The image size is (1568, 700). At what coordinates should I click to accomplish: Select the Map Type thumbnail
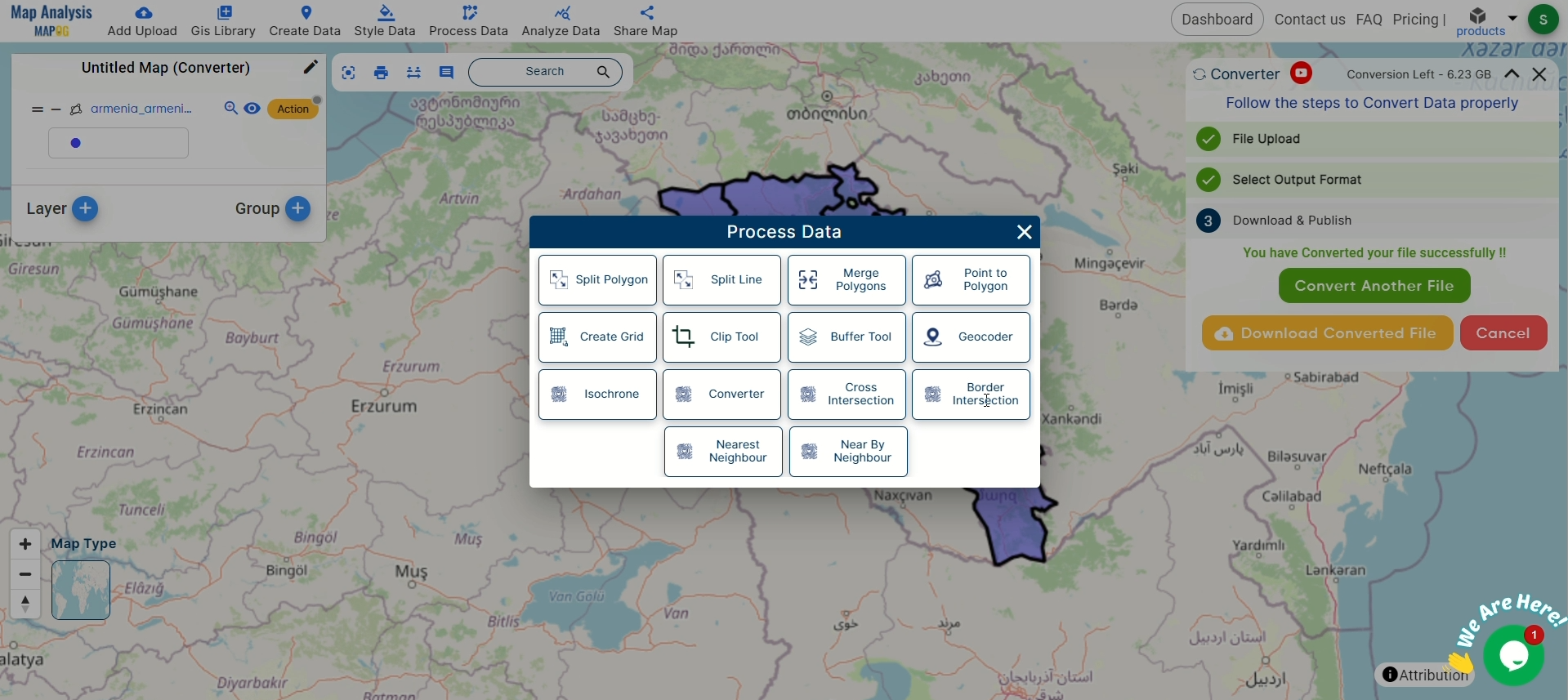click(x=81, y=590)
